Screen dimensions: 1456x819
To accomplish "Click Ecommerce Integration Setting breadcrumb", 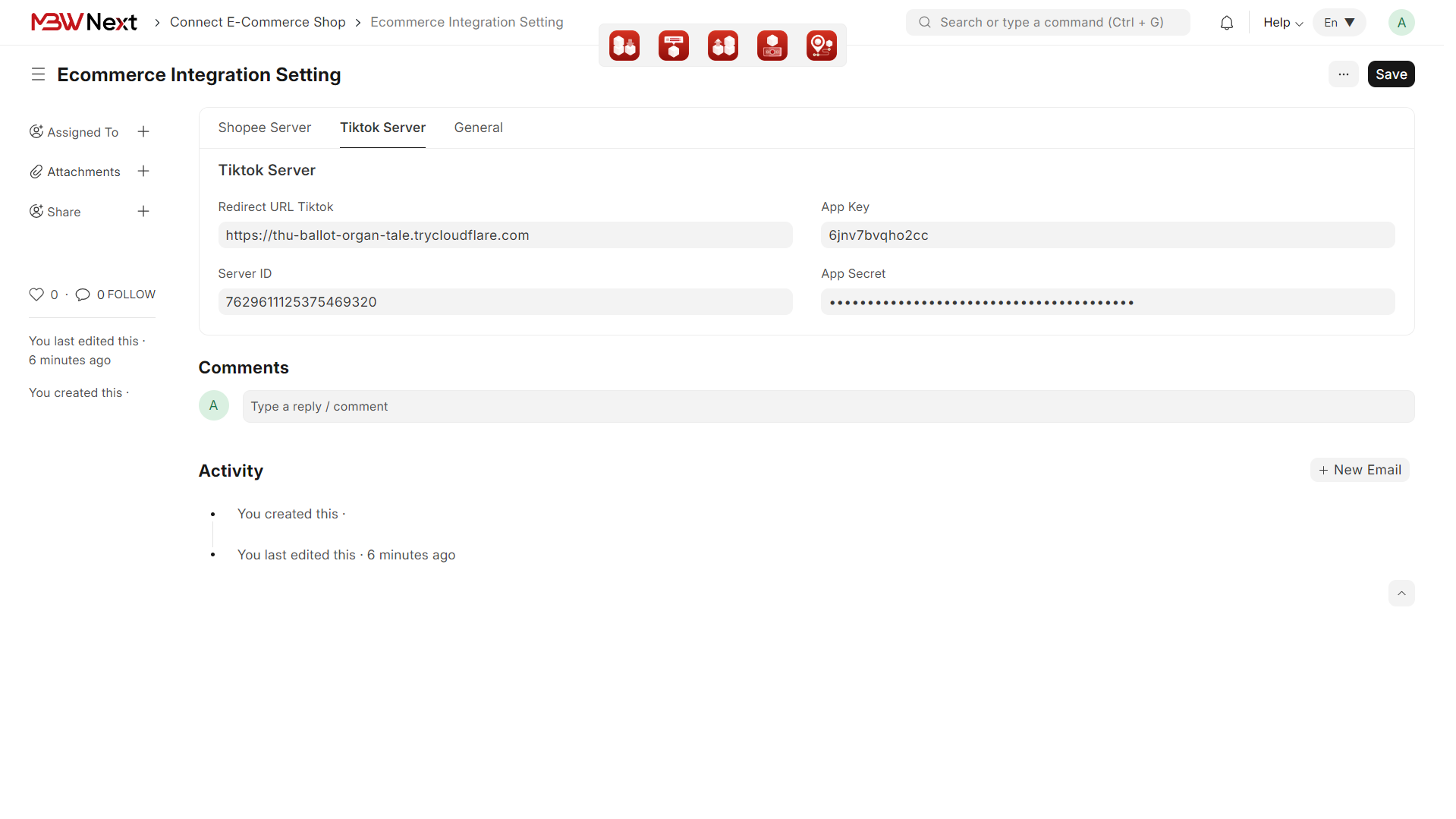I will pyautogui.click(x=467, y=22).
